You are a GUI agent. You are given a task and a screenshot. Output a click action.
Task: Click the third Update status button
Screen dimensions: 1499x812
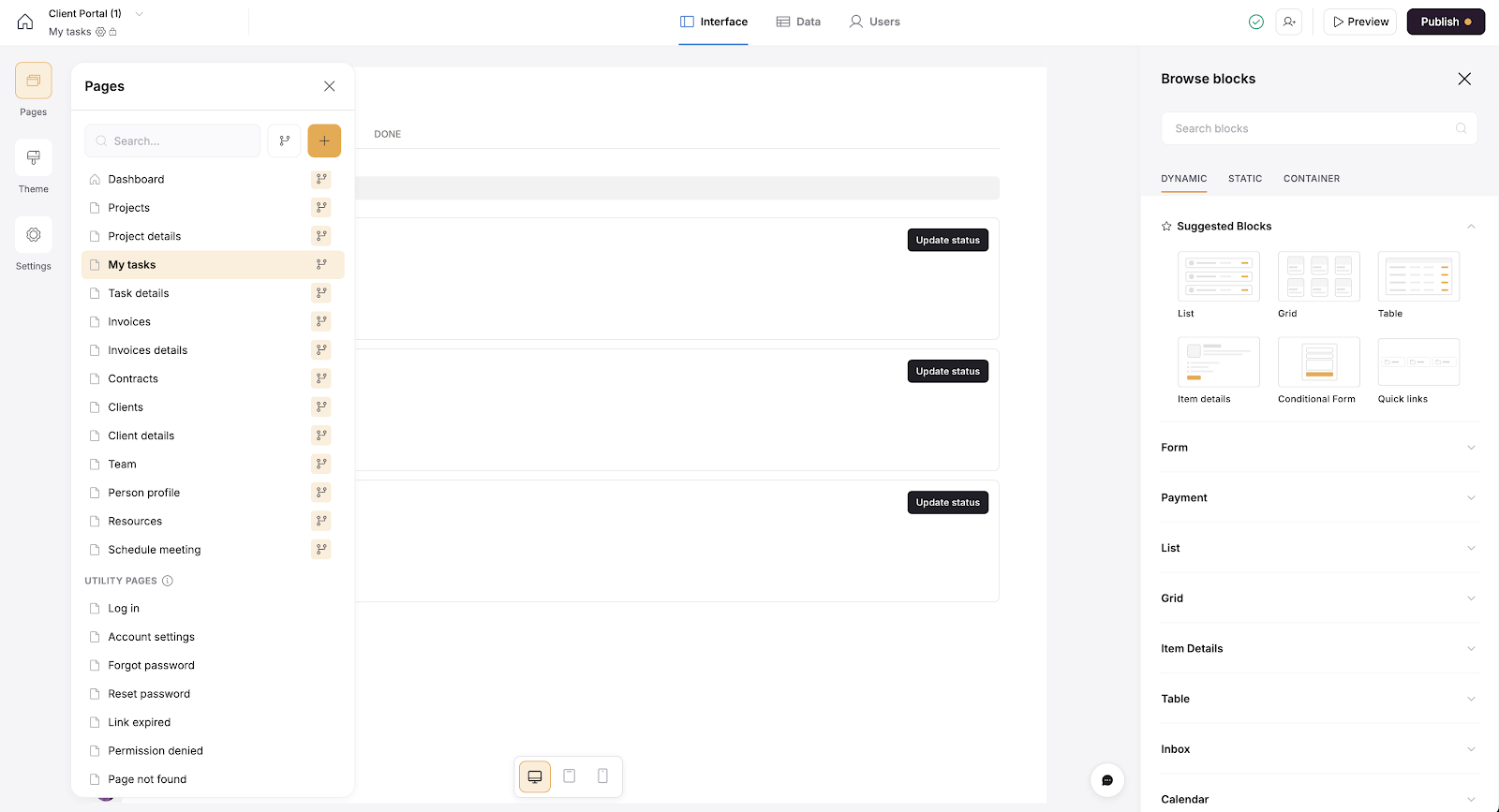coord(948,503)
